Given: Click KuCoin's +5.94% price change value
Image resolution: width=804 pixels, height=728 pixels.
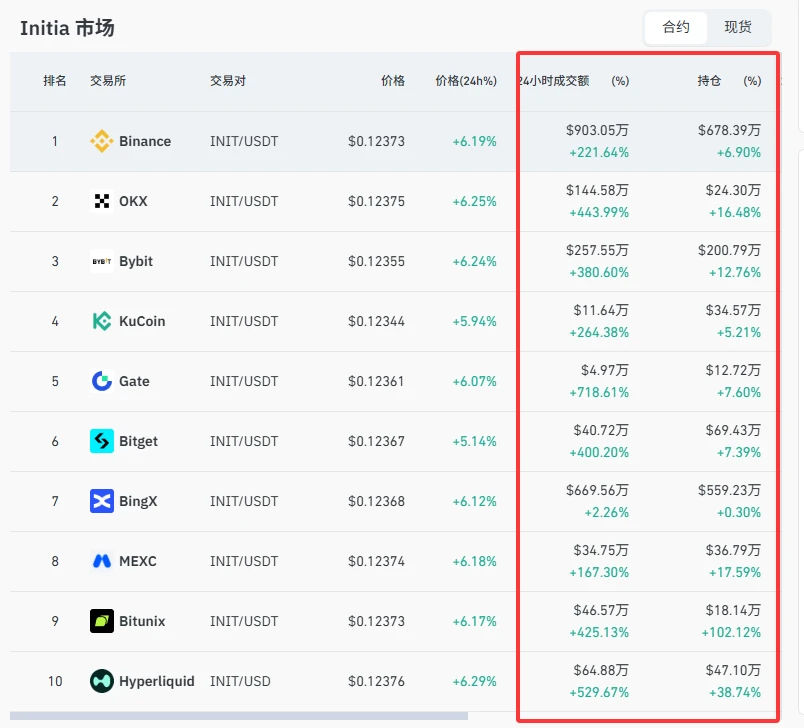Looking at the screenshot, I should [474, 321].
